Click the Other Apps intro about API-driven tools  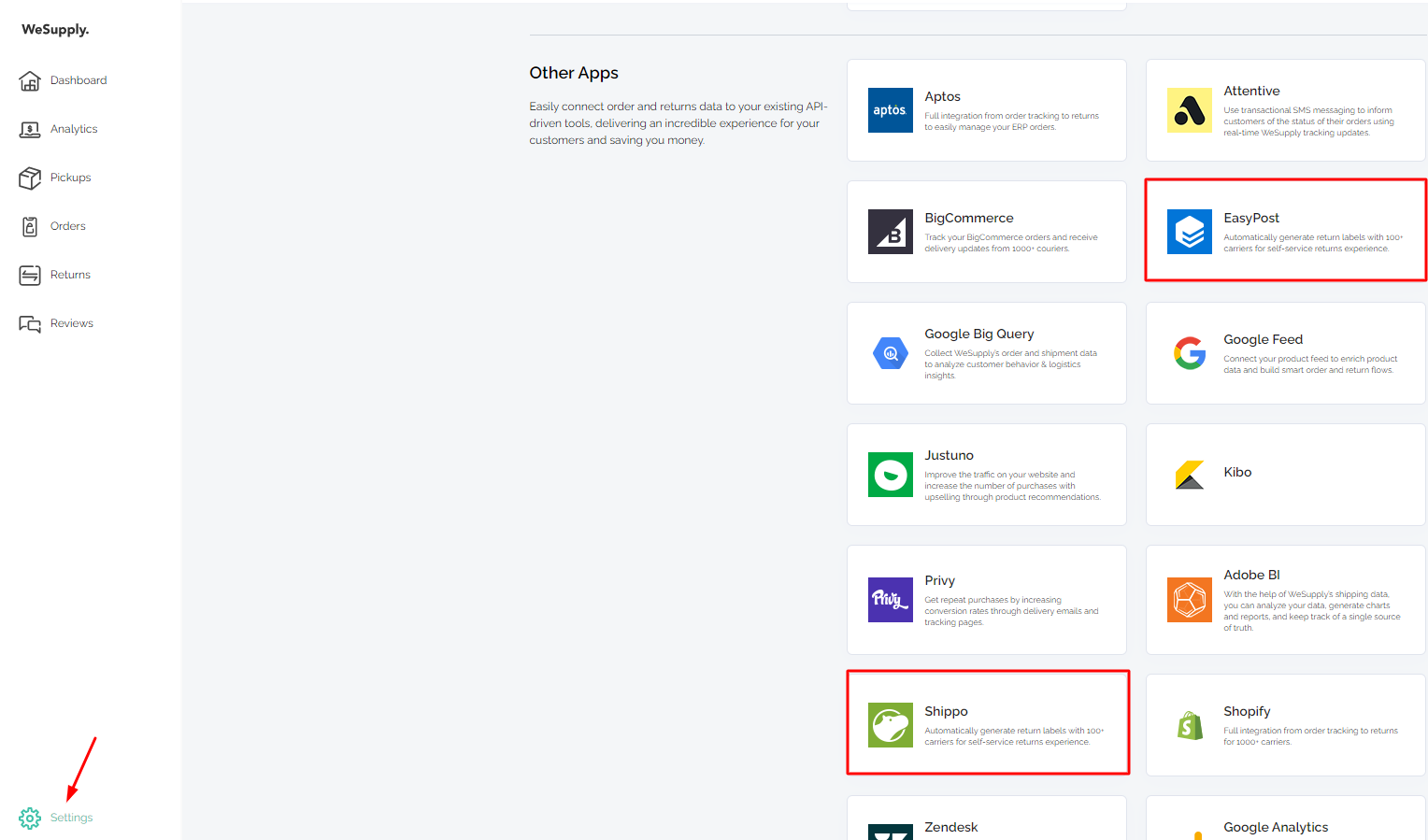[678, 123]
